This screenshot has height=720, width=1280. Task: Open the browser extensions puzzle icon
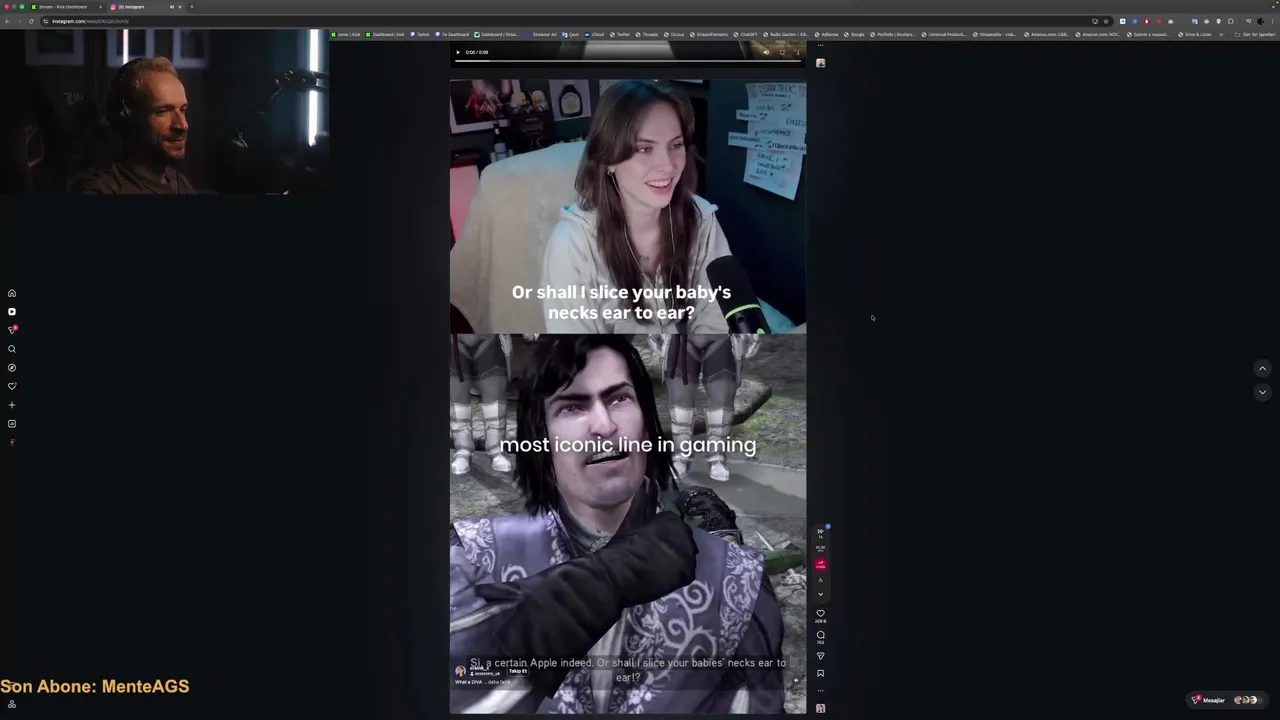(x=1231, y=21)
